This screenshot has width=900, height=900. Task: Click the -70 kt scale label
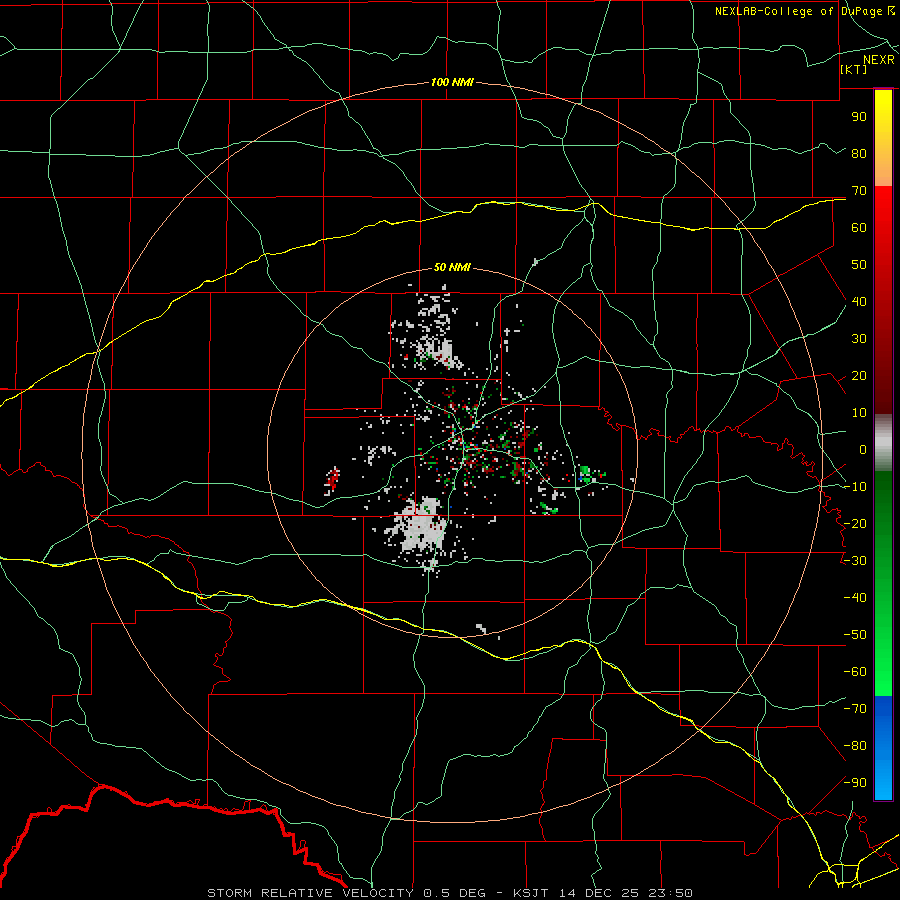(x=855, y=709)
